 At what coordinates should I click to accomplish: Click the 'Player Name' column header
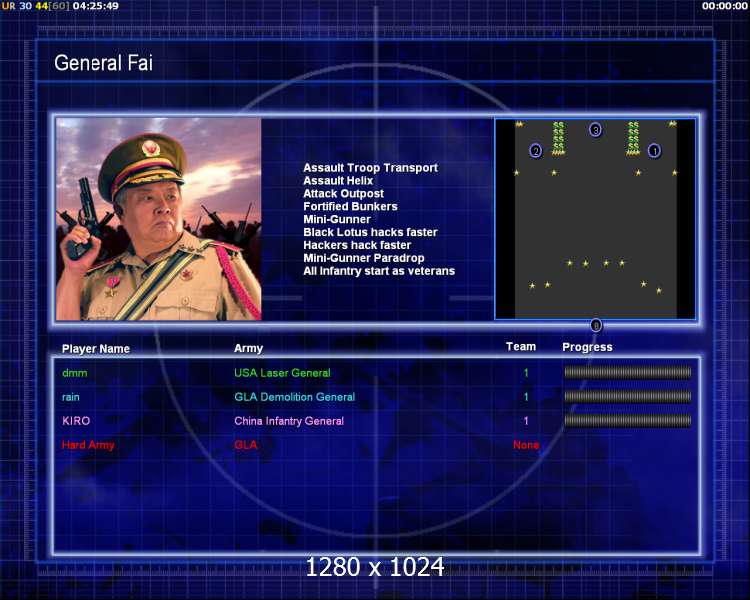(x=96, y=349)
